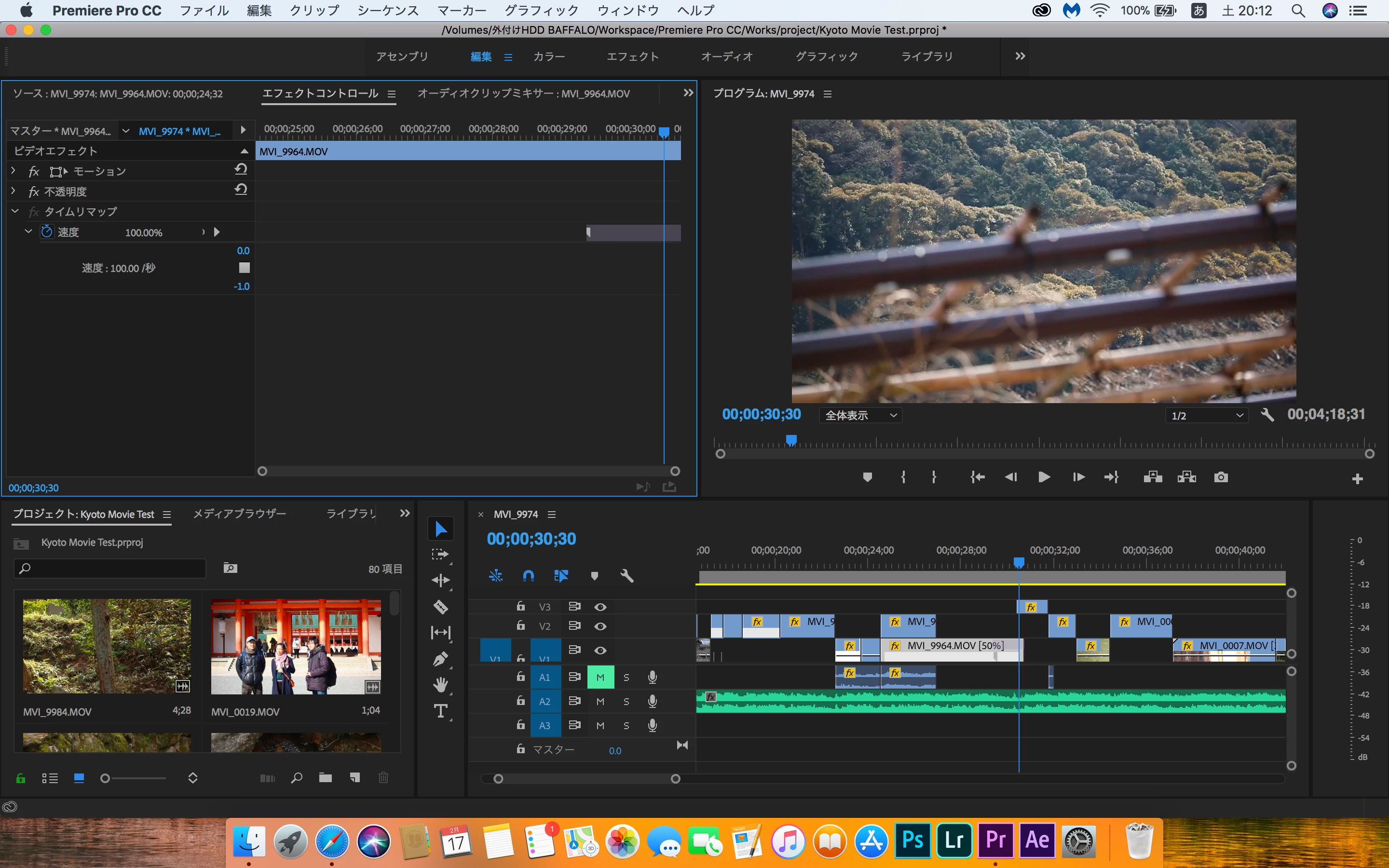Click the Export Frame camera icon
This screenshot has width=1389, height=868.
(1221, 477)
